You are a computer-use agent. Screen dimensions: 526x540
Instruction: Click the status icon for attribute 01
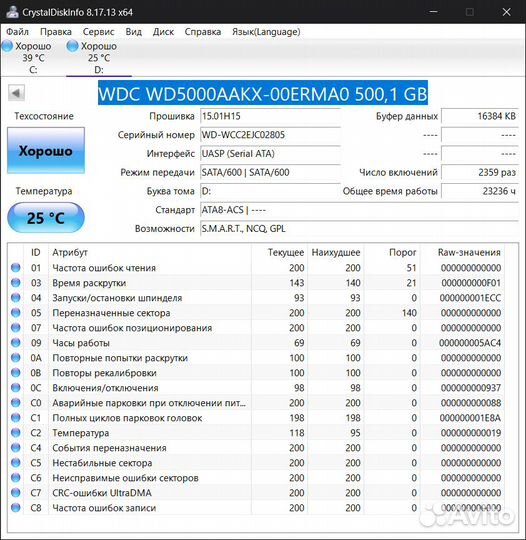coord(16,268)
